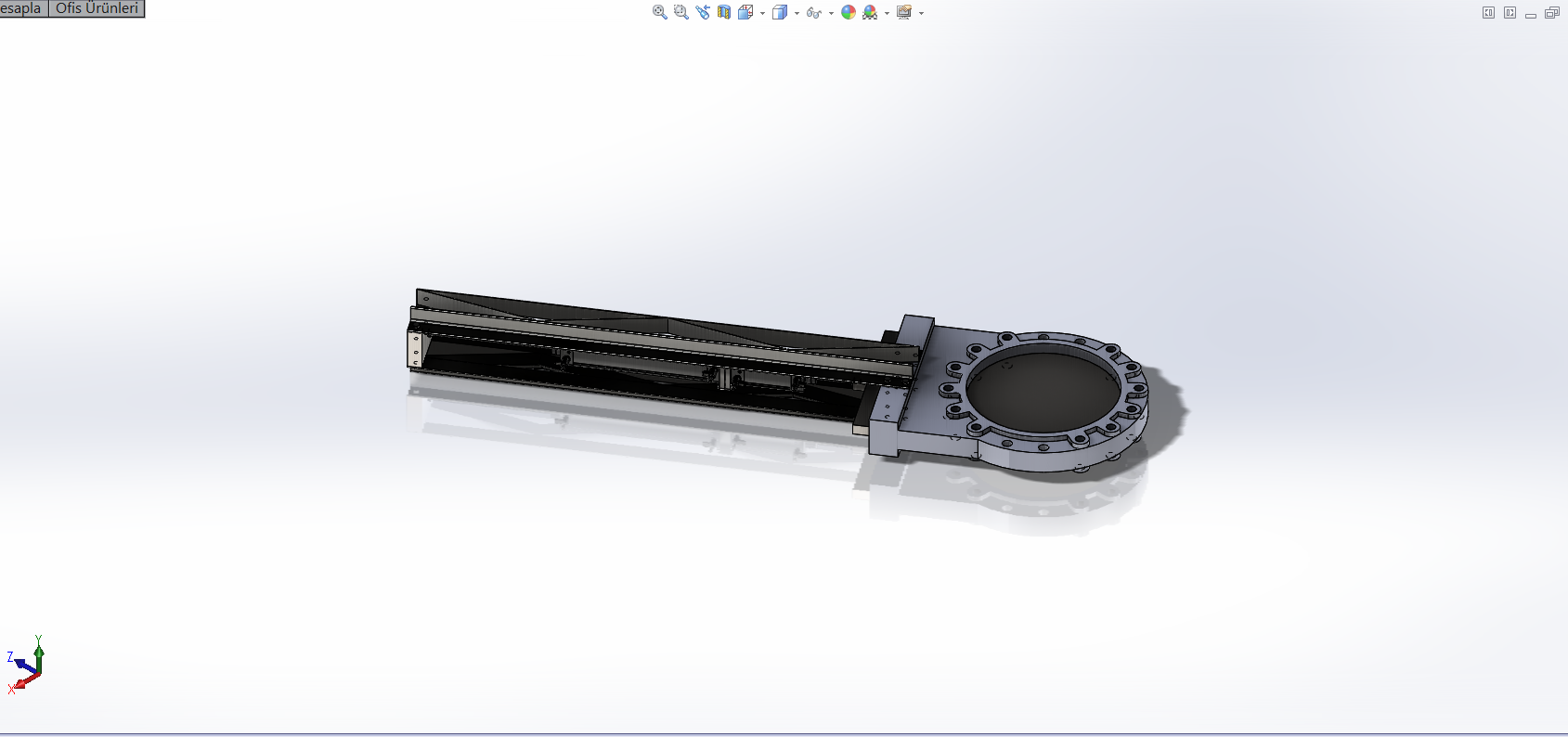
Task: Expand the Display Style dropdown arrow
Action: pyautogui.click(x=797, y=13)
